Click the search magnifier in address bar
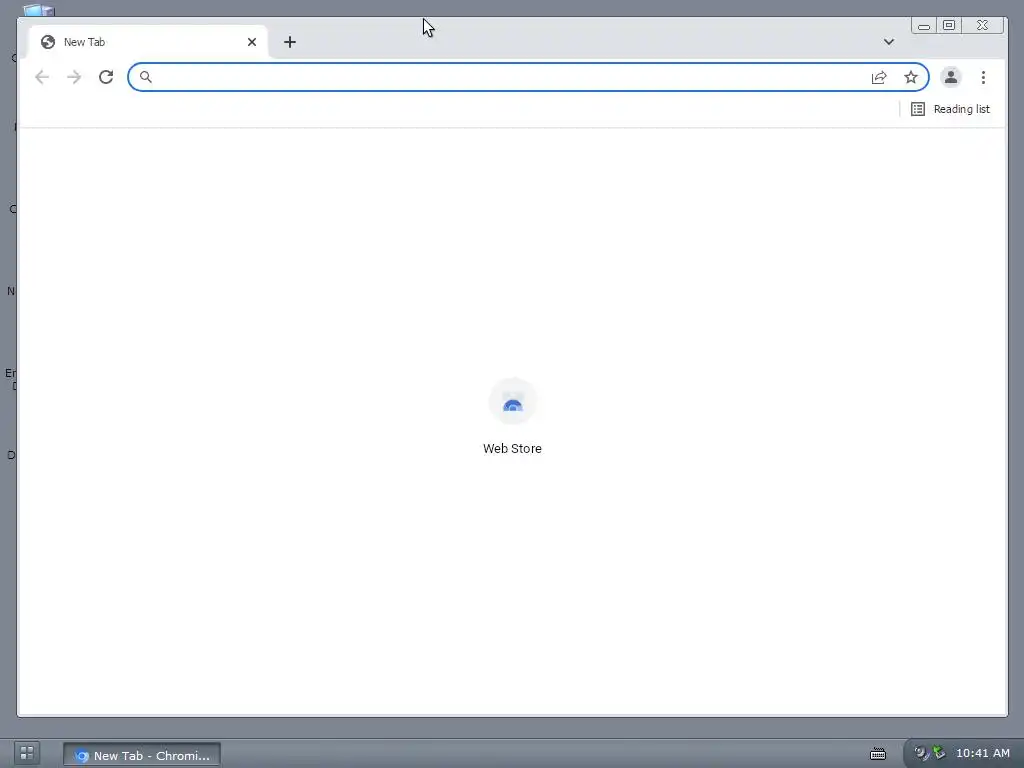1024x768 pixels. coord(146,77)
